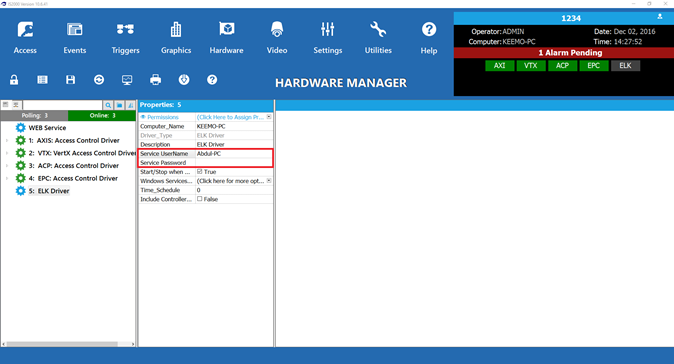This screenshot has width=674, height=364.
Task: Select the WEB Service tree item
Action: pyautogui.click(x=47, y=128)
